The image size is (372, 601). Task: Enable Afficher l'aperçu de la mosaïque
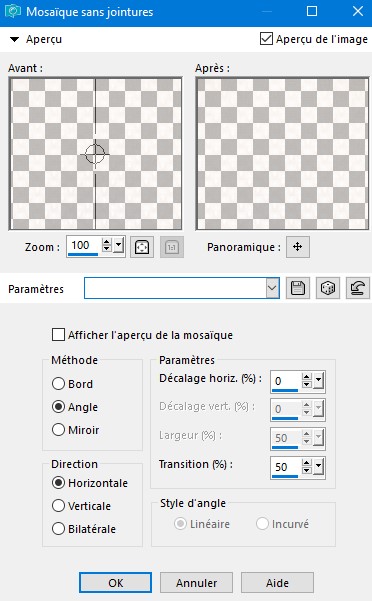(x=58, y=335)
